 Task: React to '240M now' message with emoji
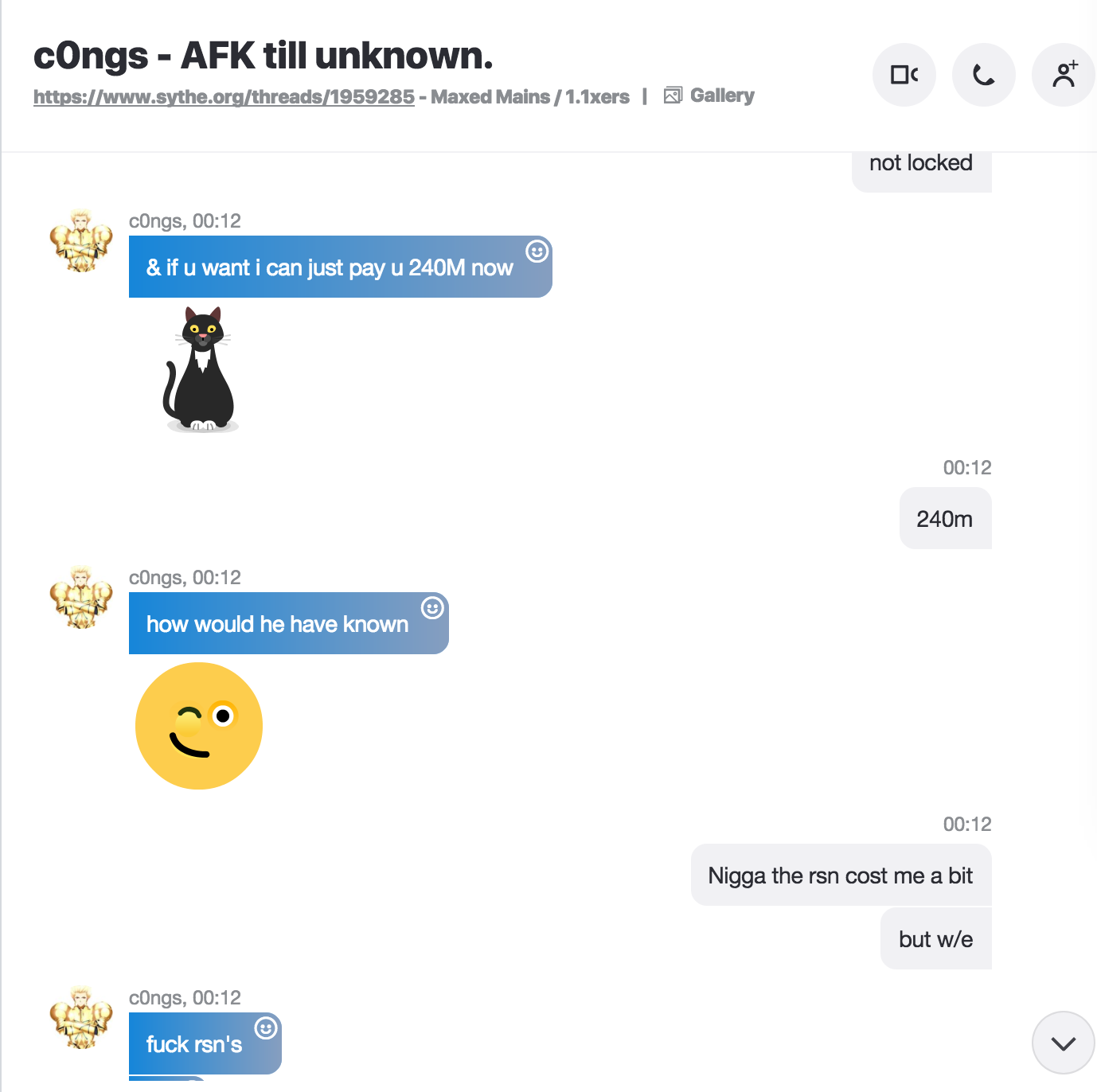537,252
